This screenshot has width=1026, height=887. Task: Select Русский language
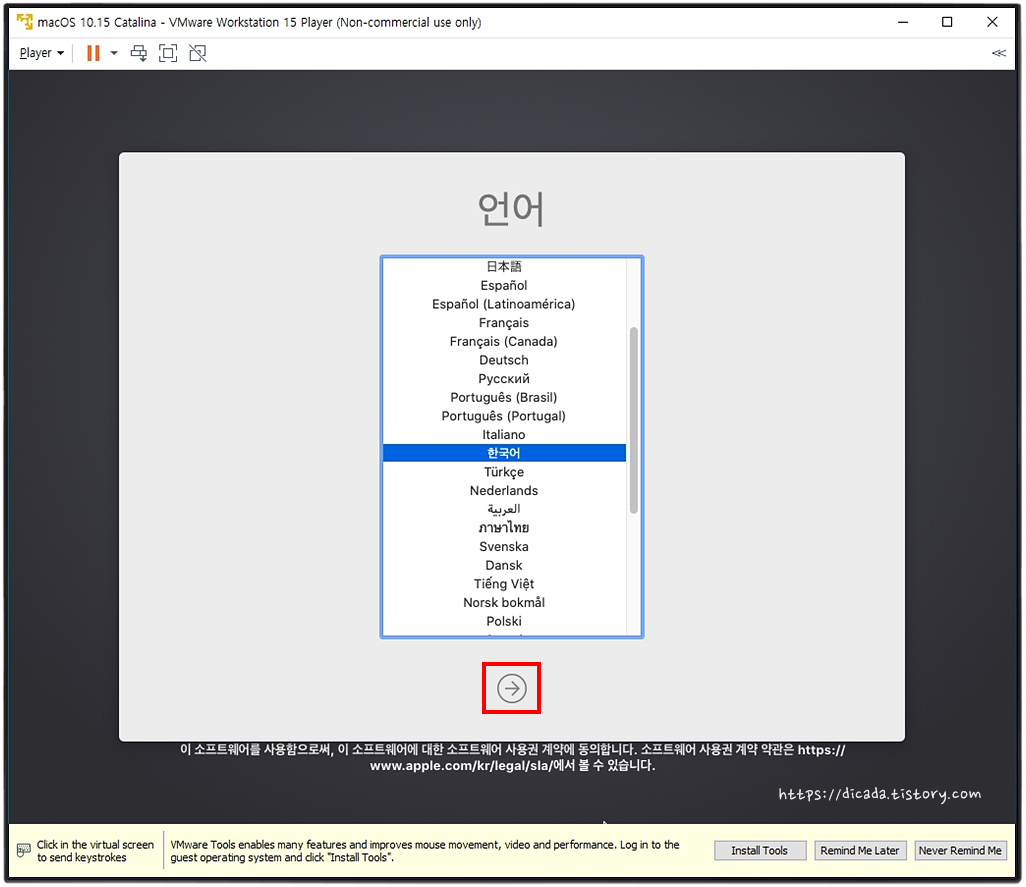click(x=504, y=379)
